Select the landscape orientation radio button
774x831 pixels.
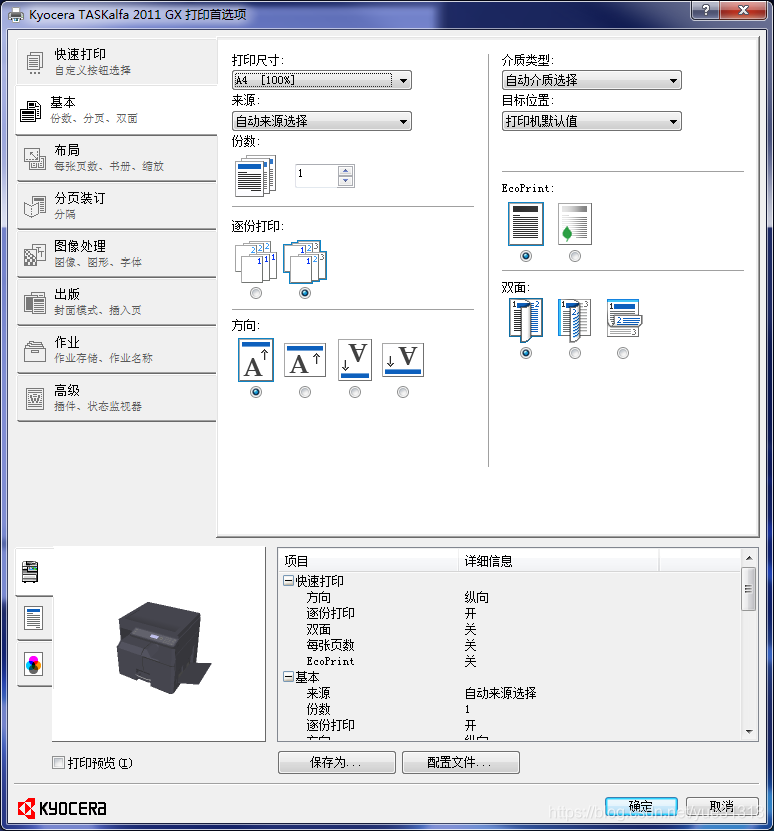click(305, 392)
